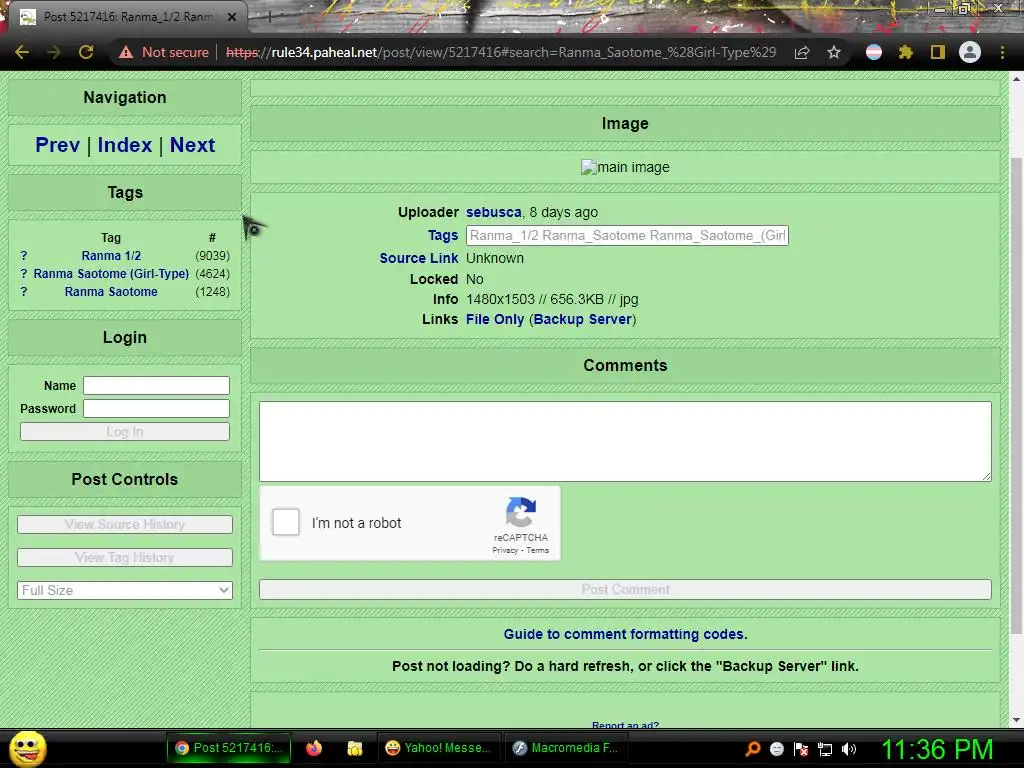Open the Backup Server link

tap(583, 319)
